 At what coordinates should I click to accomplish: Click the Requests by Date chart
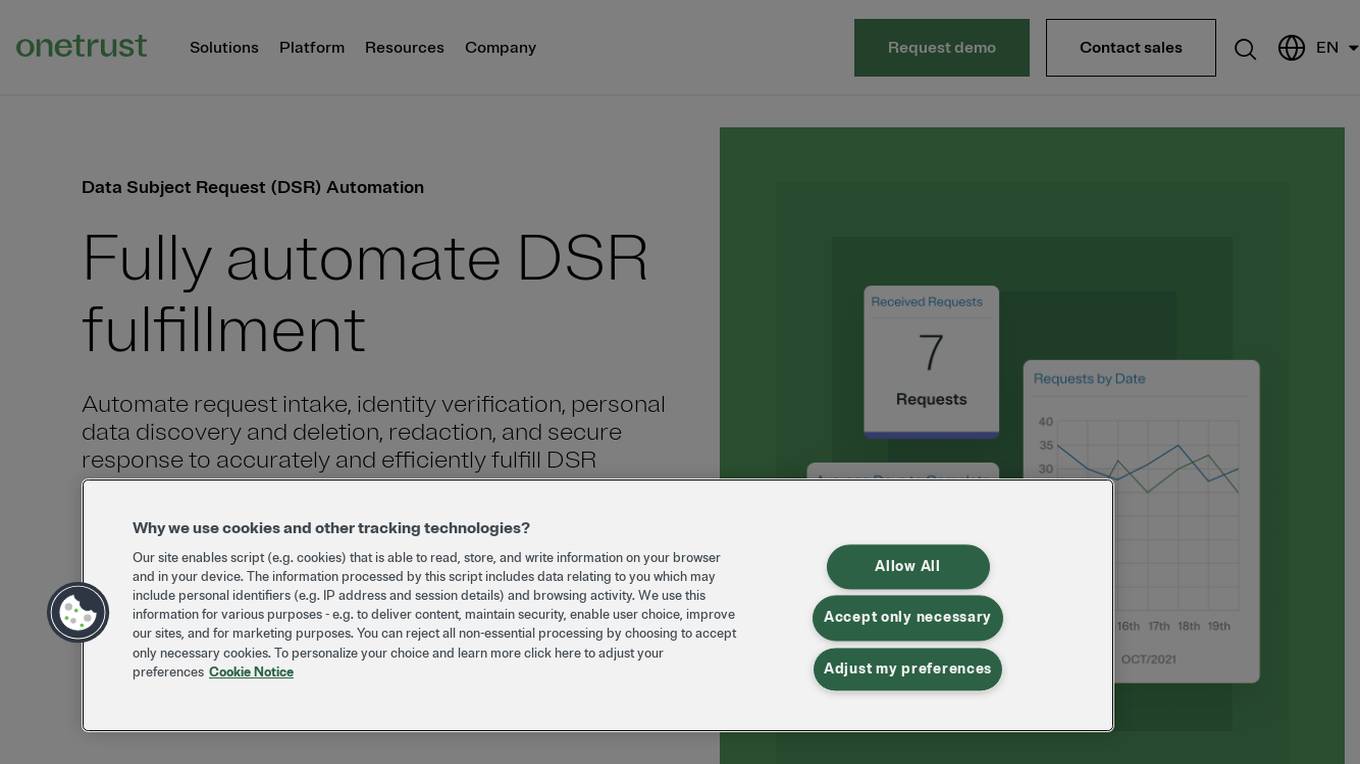click(1141, 521)
